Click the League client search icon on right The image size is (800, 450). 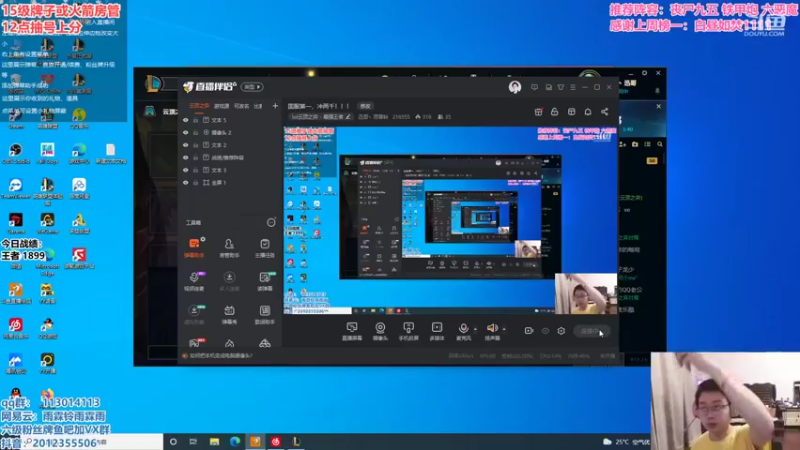coord(660,144)
